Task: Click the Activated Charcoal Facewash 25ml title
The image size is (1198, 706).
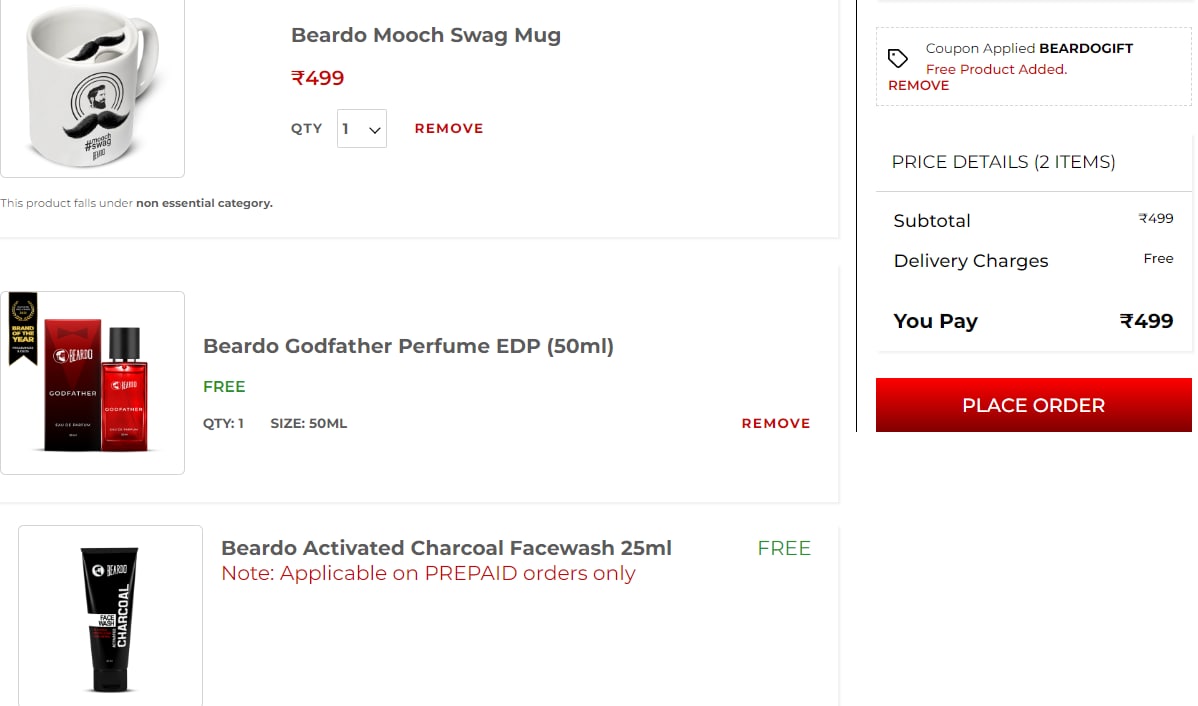Action: [x=446, y=548]
